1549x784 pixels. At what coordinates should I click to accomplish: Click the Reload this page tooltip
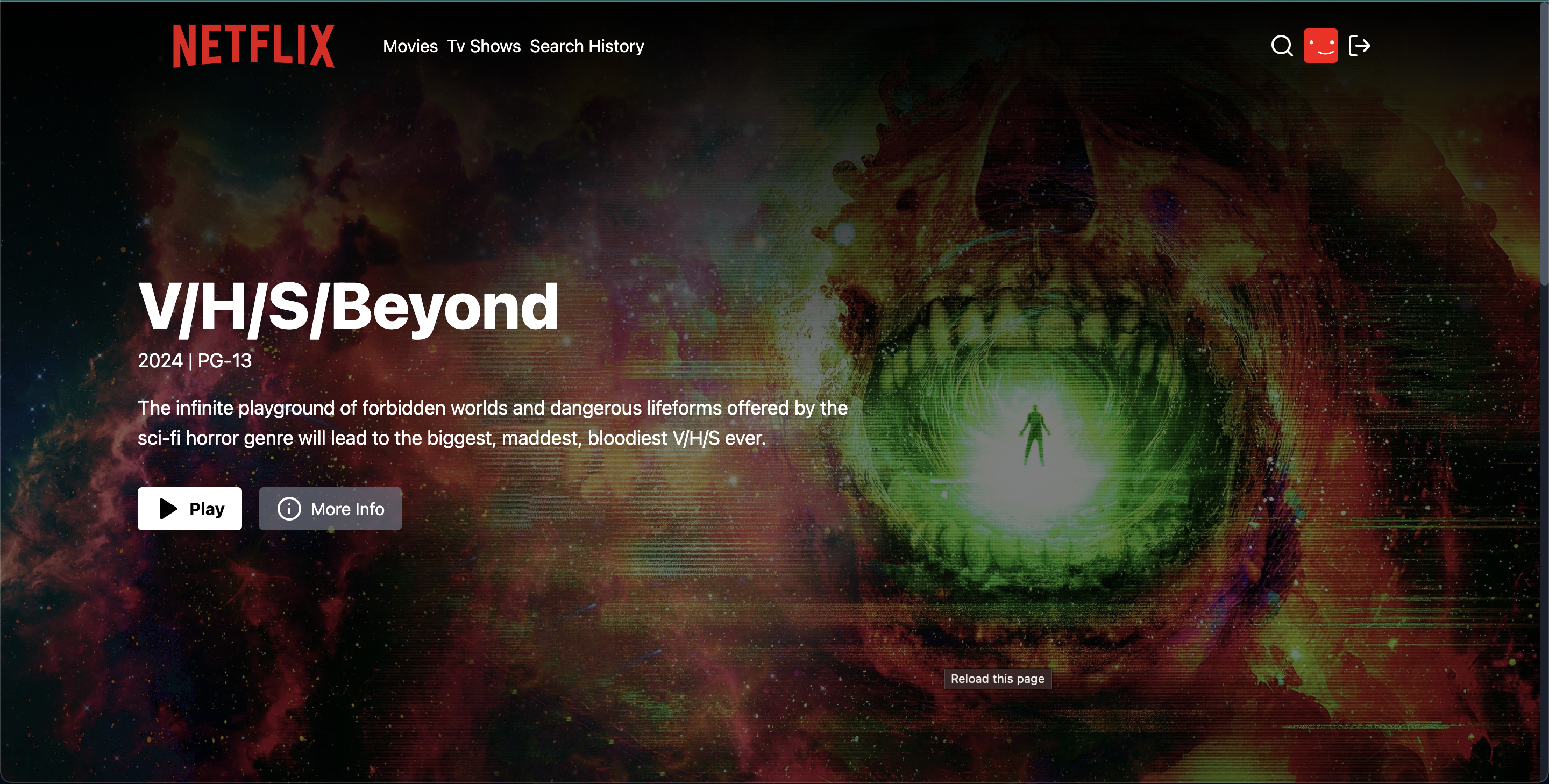(x=997, y=679)
